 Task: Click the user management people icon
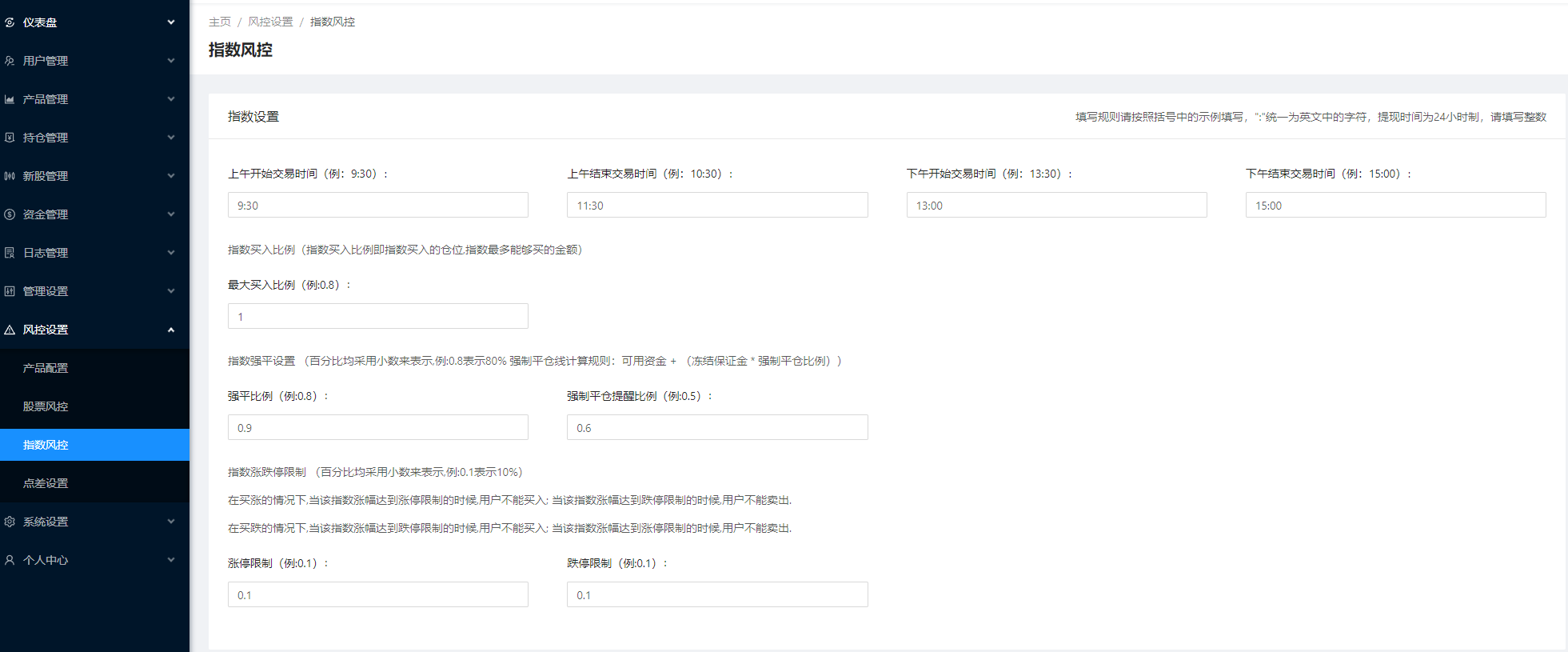click(10, 61)
